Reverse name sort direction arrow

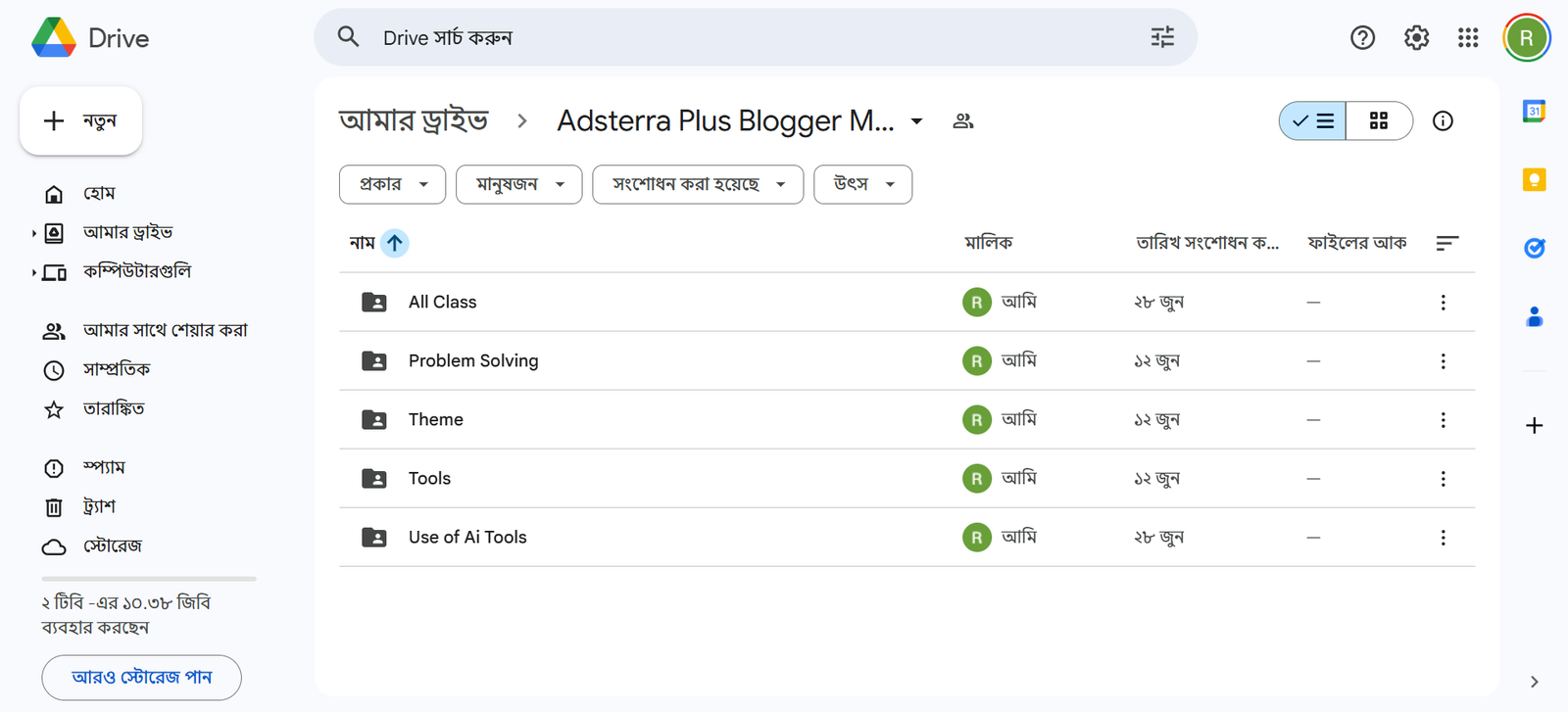(394, 243)
